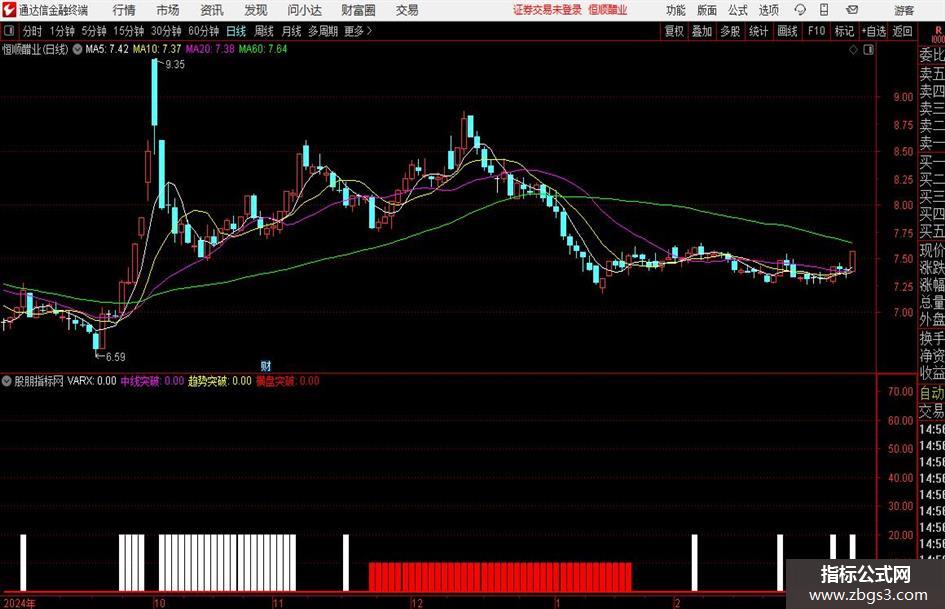Select the 周线 weekly period
Image resolution: width=945 pixels, height=609 pixels.
click(x=263, y=31)
